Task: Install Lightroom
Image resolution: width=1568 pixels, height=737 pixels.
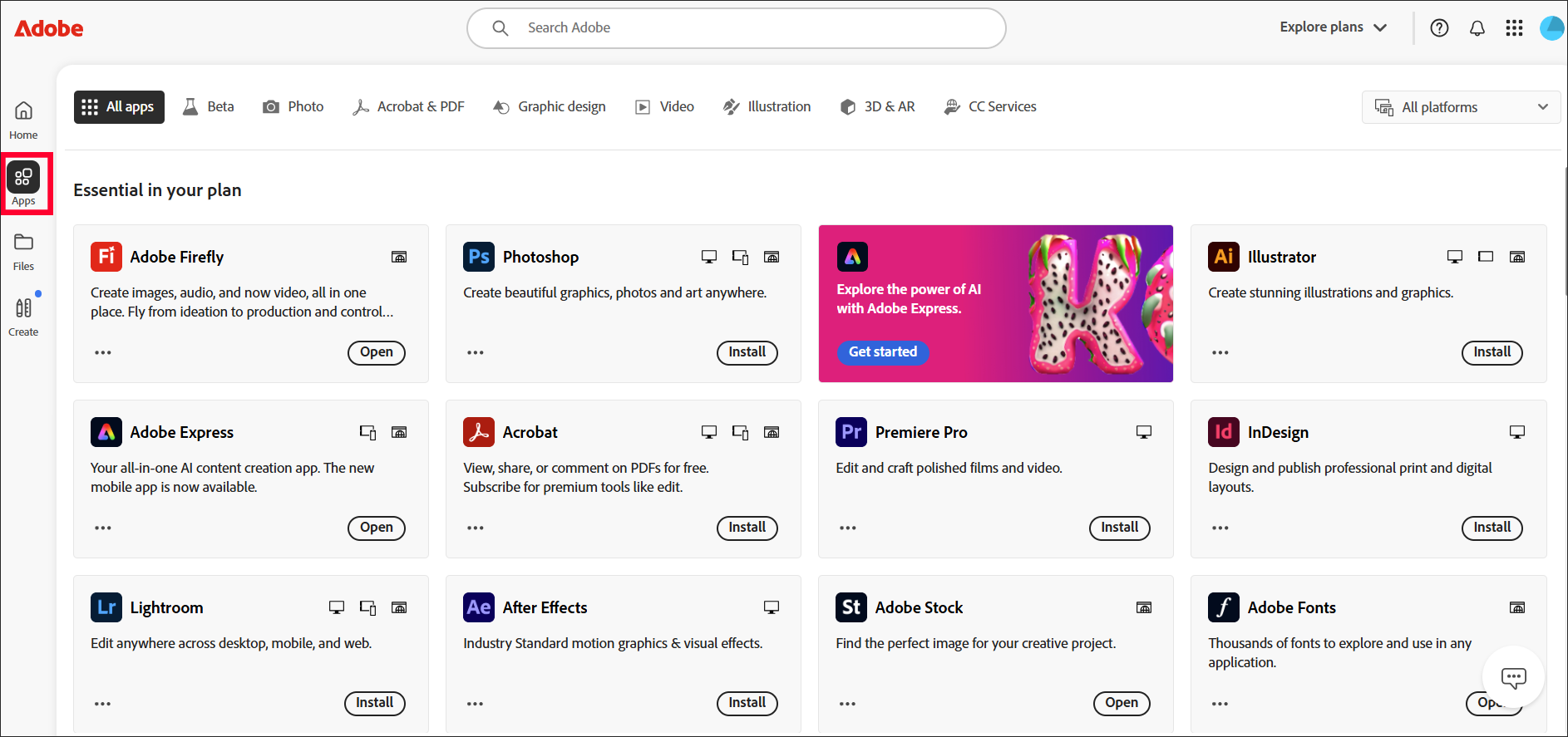Action: click(375, 703)
